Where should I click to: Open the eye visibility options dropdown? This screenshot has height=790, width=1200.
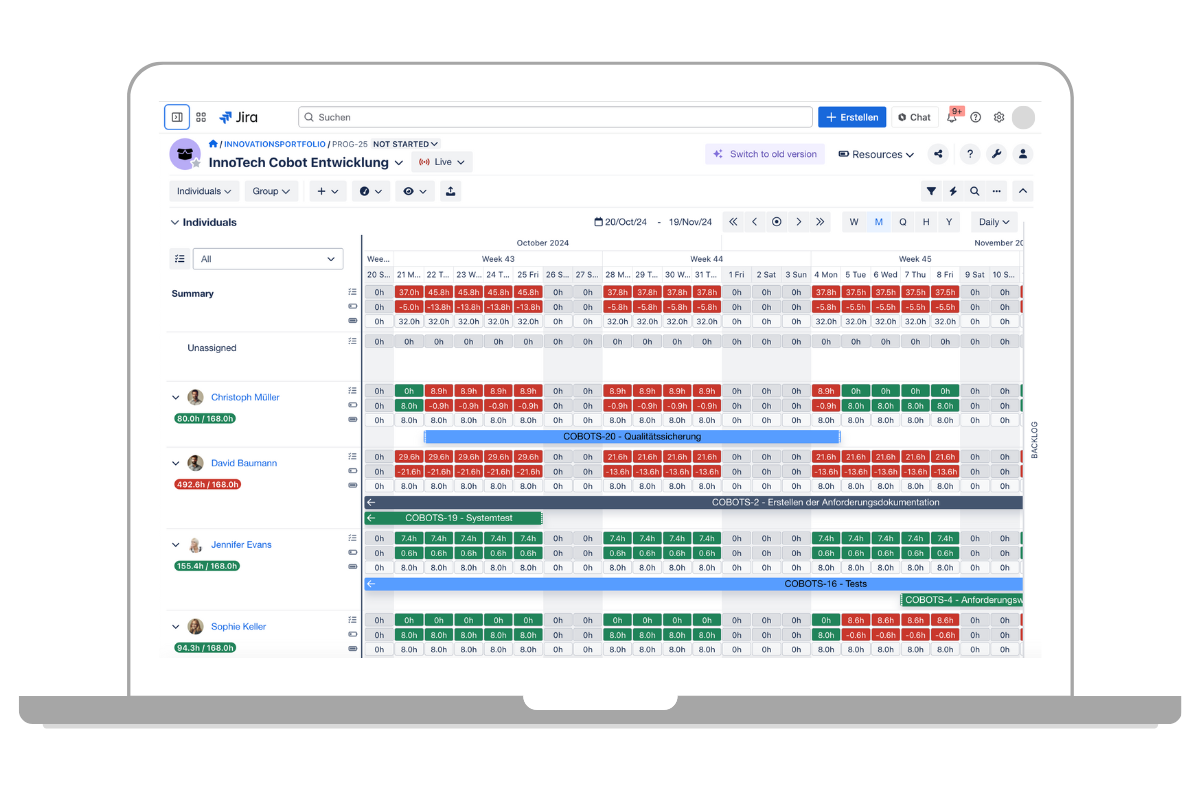pyautogui.click(x=414, y=191)
